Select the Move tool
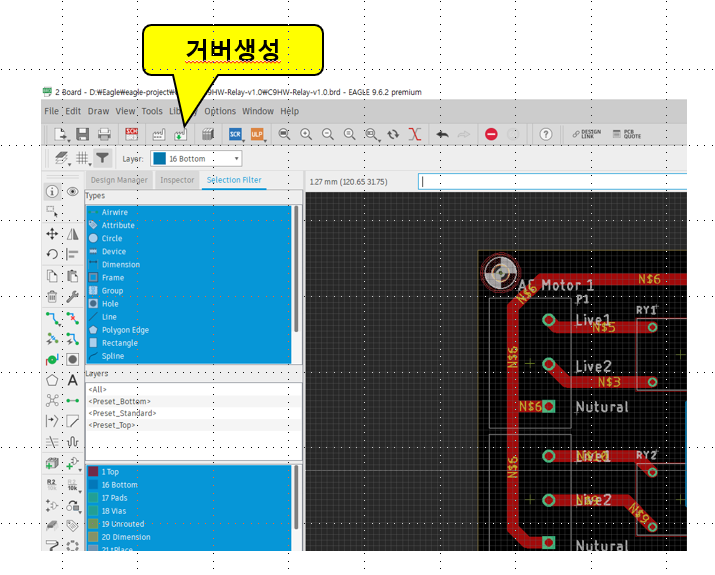 [x=52, y=233]
